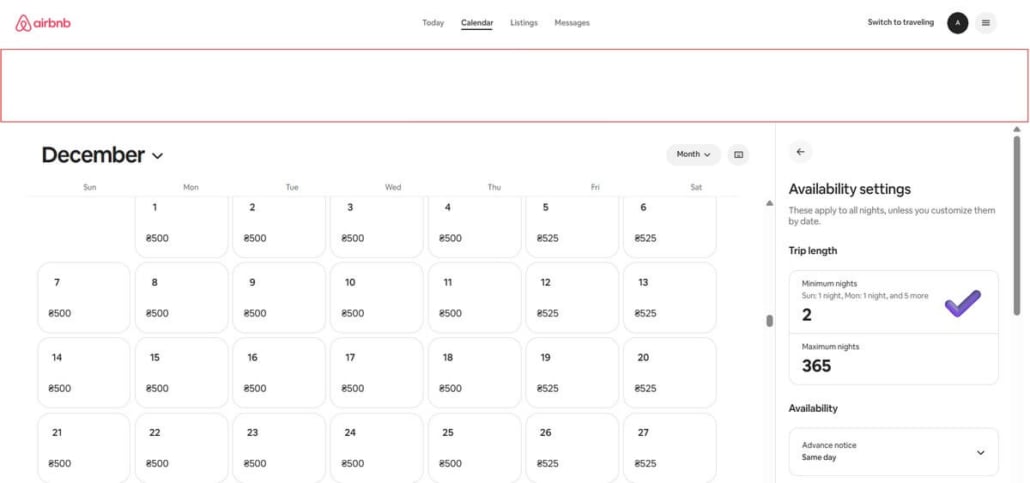Select December 1 on the calendar
Screen dimensions: 1030x483
(x=181, y=226)
